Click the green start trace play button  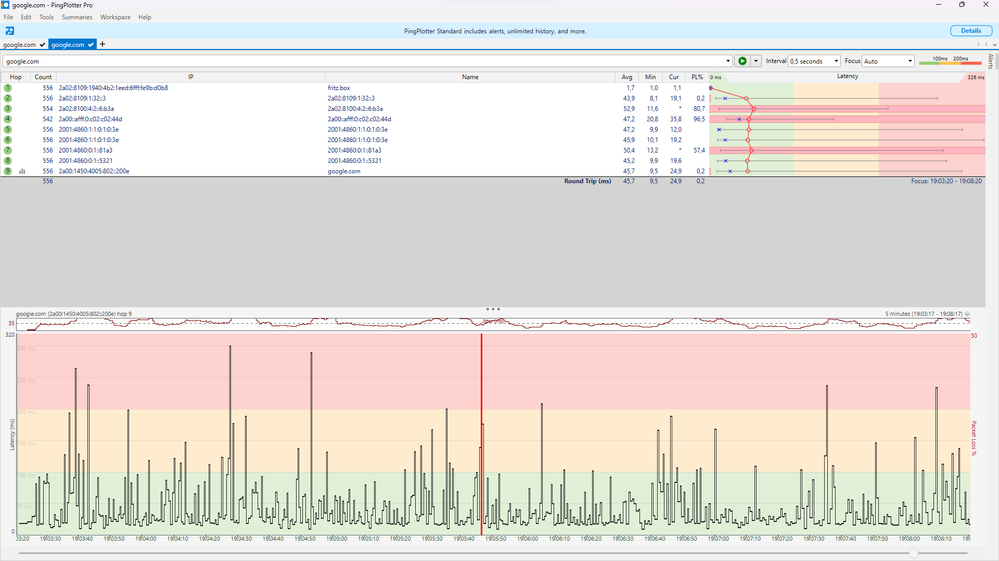(x=742, y=61)
